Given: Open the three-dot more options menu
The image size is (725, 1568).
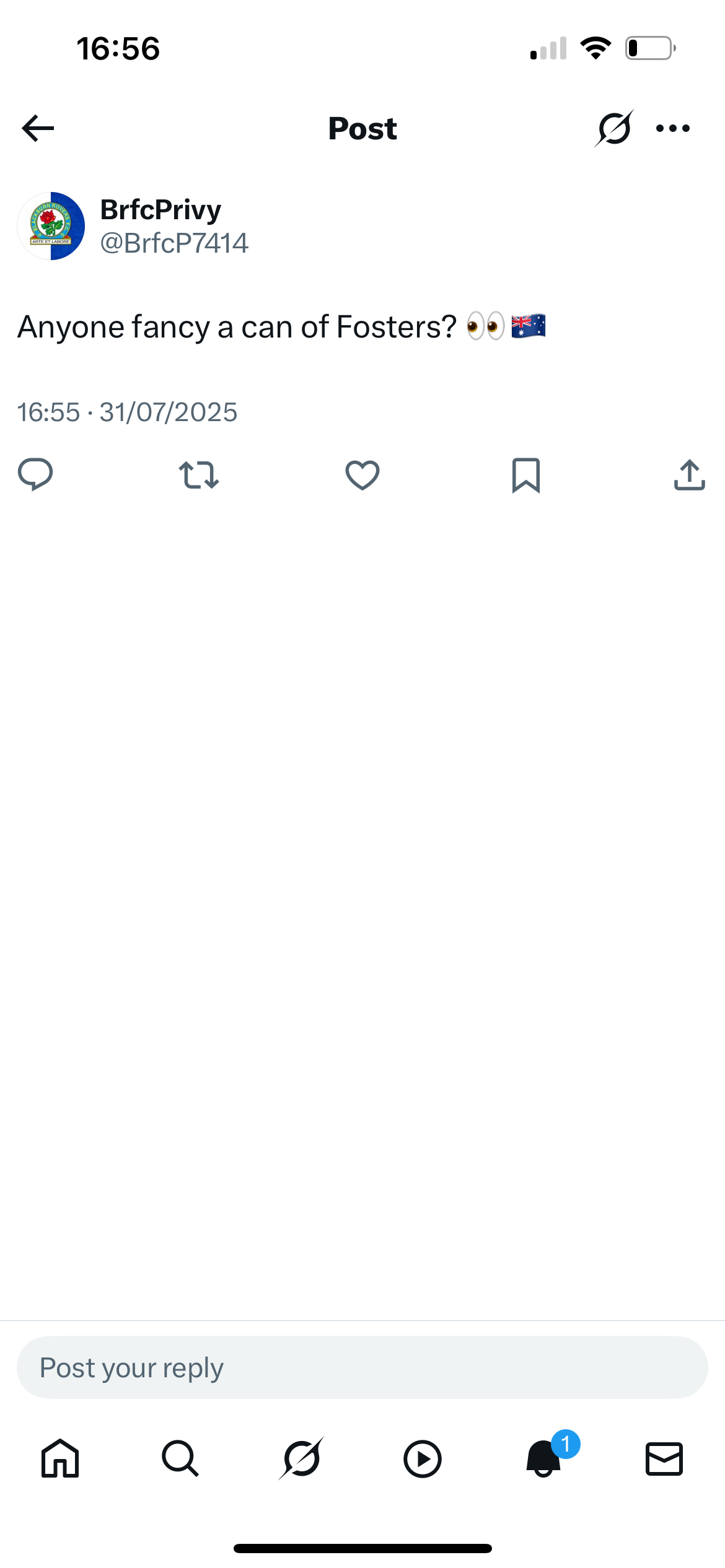Looking at the screenshot, I should pyautogui.click(x=673, y=128).
